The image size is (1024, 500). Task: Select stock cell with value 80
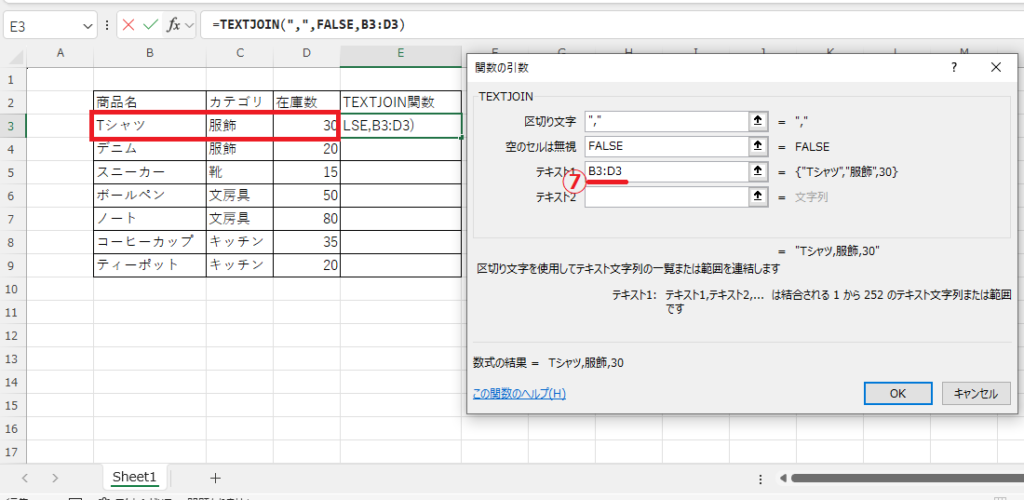[x=307, y=219]
